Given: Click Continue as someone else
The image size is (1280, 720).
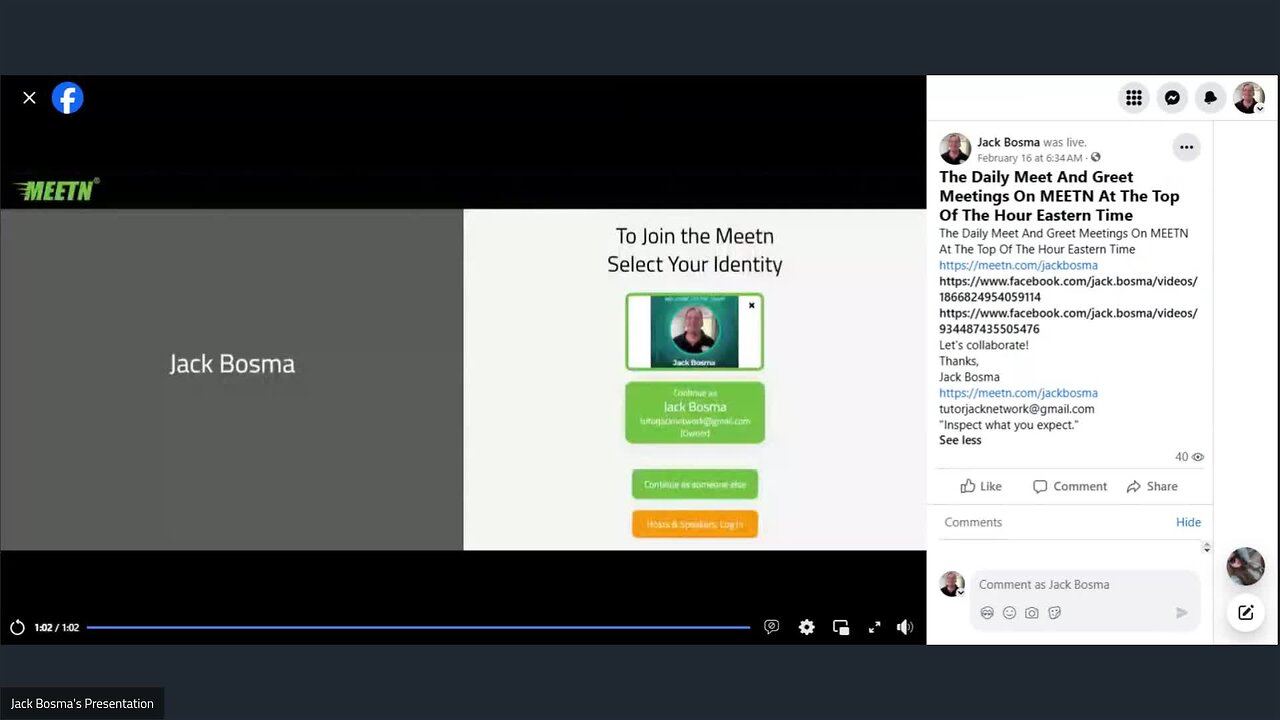Looking at the screenshot, I should pos(695,484).
